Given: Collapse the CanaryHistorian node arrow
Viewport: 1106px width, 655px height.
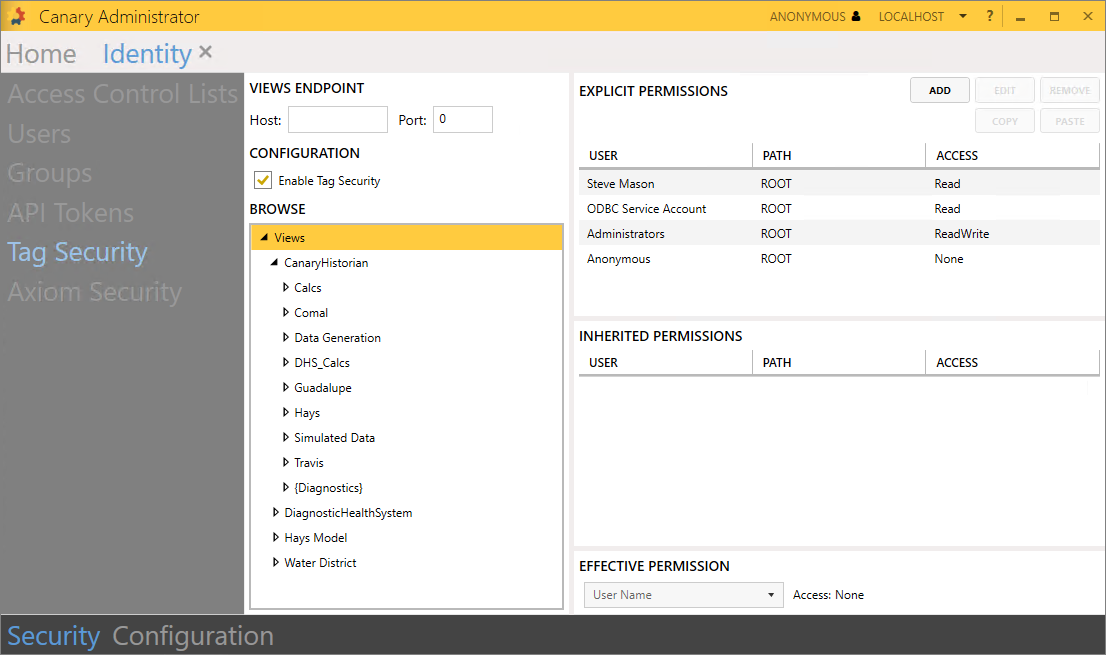Looking at the screenshot, I should [x=275, y=263].
